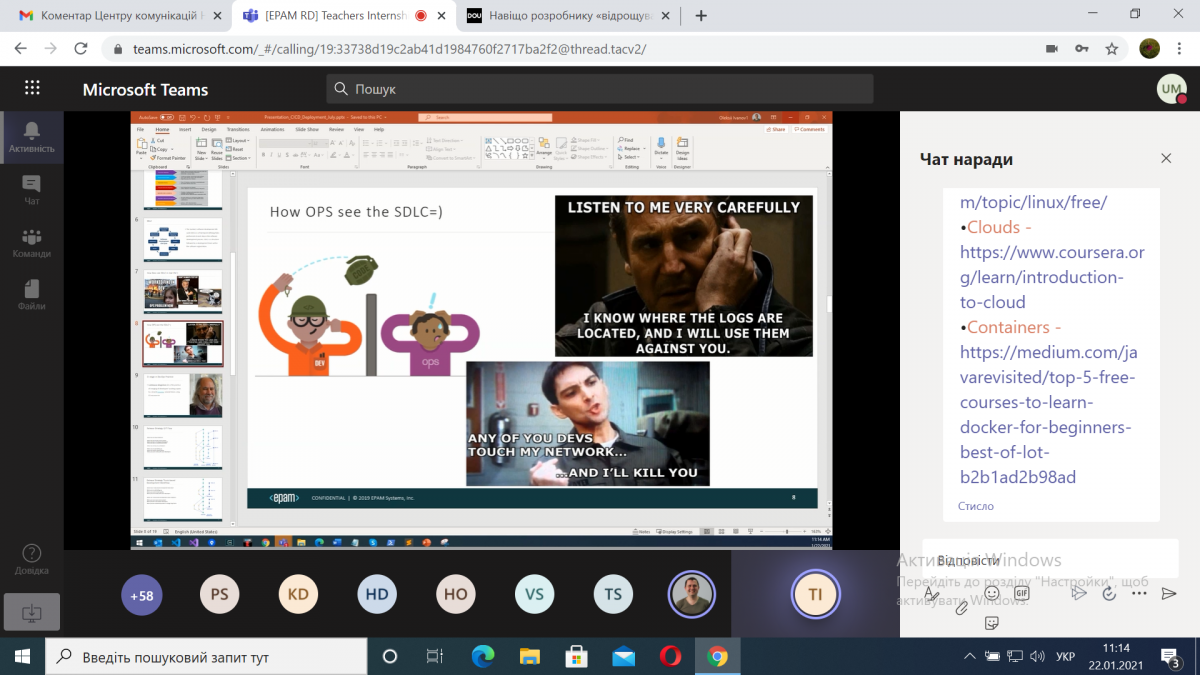The image size is (1200, 675).
Task: Click the Відповісти reply input field
Action: 1050,559
